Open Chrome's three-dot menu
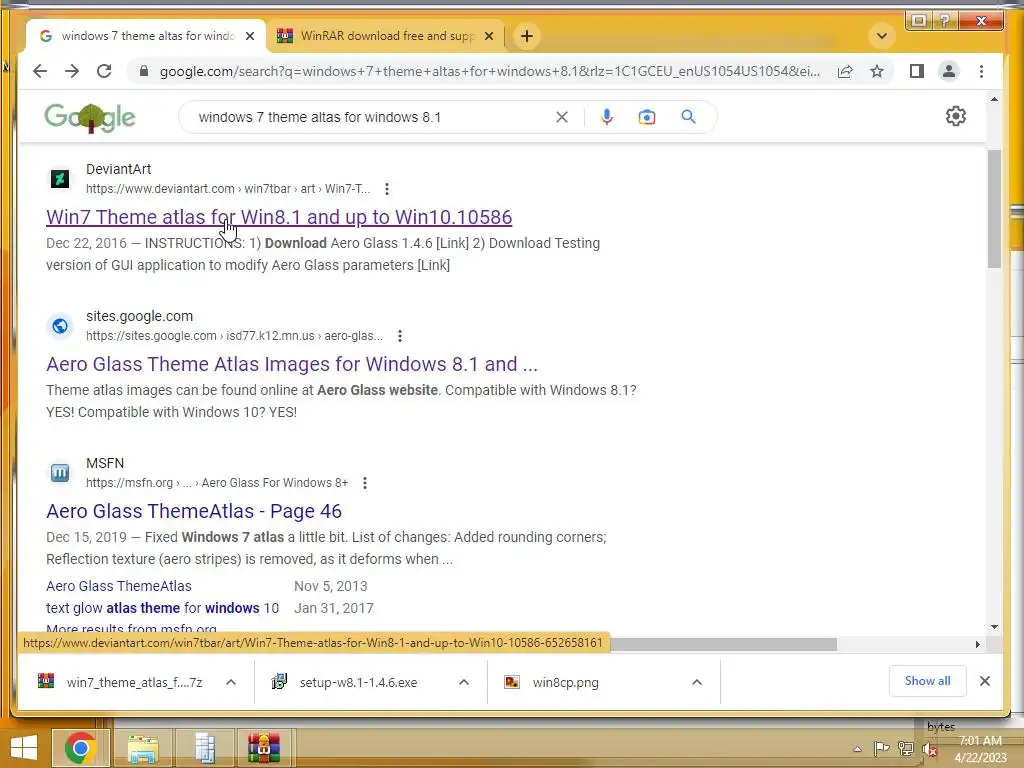This screenshot has height=768, width=1024. 982,71
